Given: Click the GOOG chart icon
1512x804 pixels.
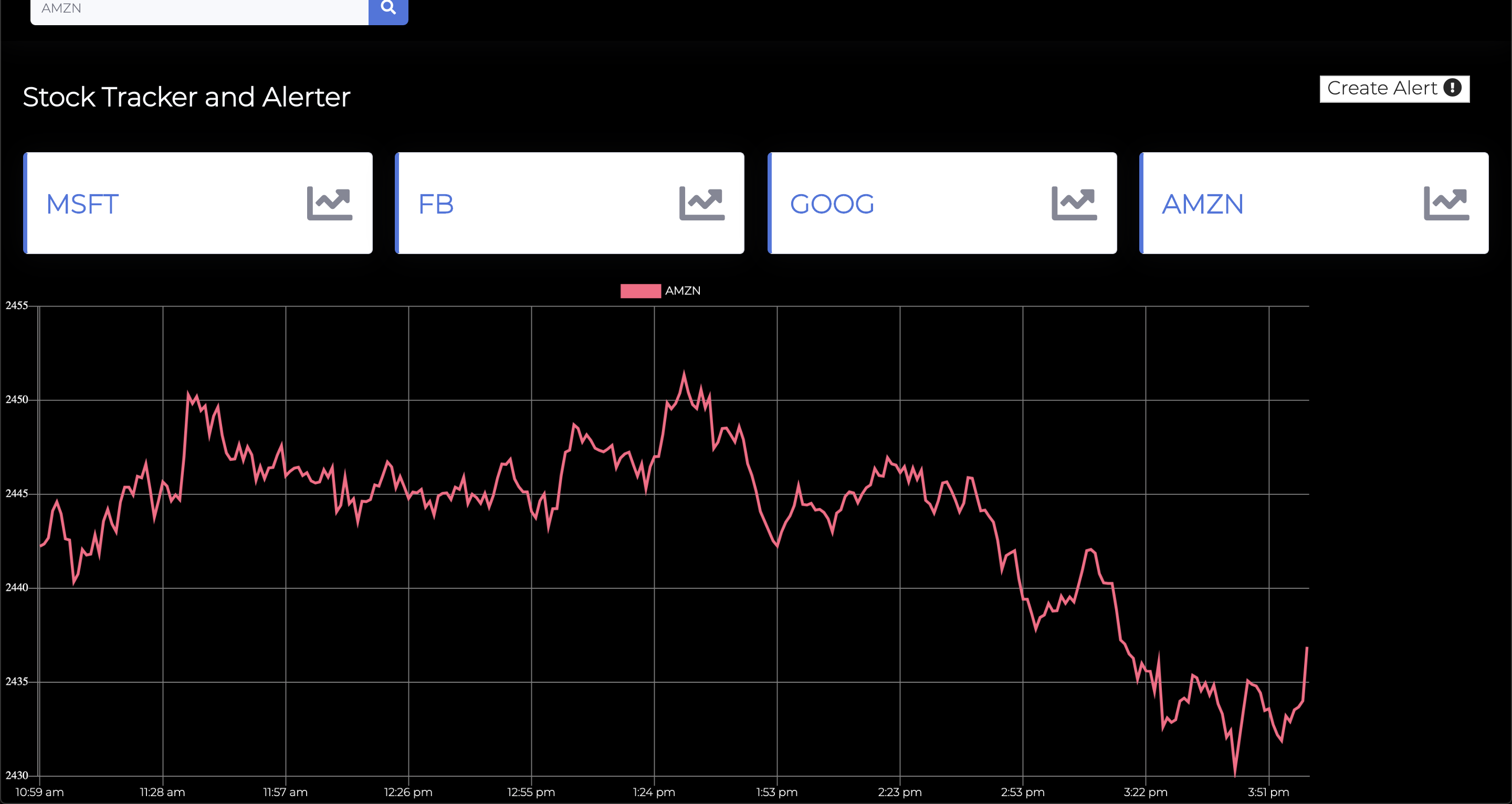Looking at the screenshot, I should coord(1074,204).
